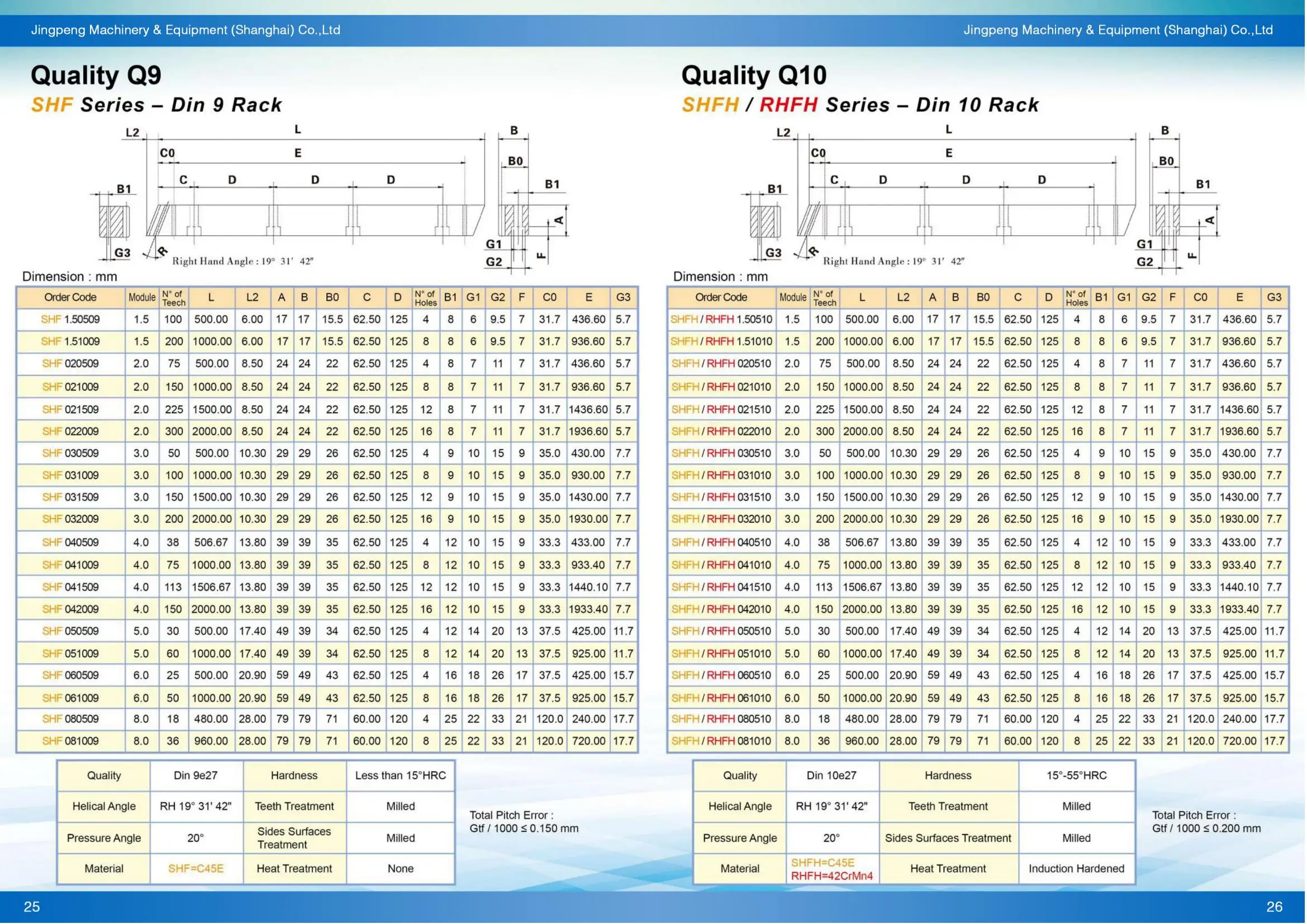Image resolution: width=1307 pixels, height=924 pixels.
Task: Click page number 25
Action: pyautogui.click(x=32, y=907)
